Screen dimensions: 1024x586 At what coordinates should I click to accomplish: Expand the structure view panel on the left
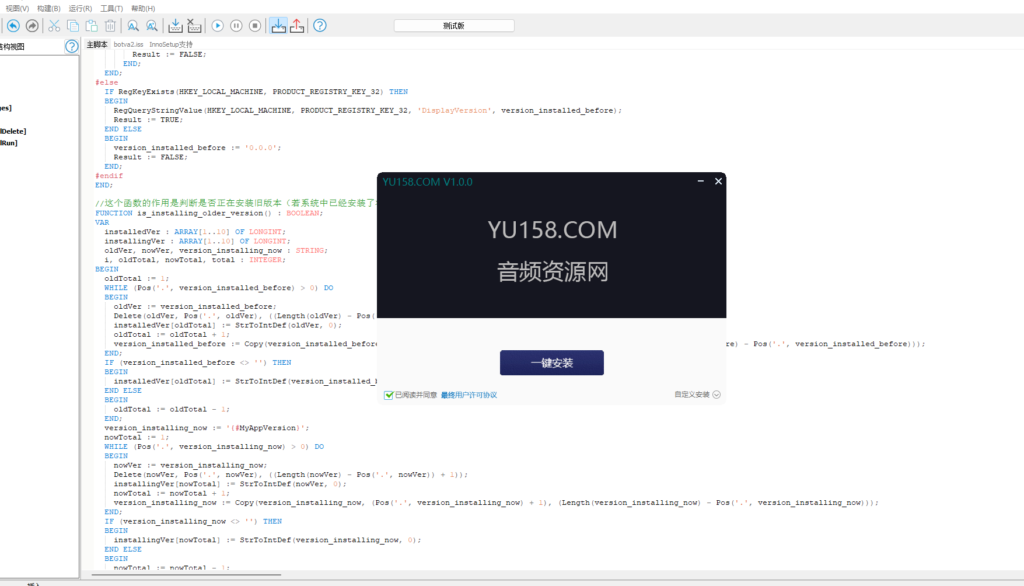click(x=70, y=44)
